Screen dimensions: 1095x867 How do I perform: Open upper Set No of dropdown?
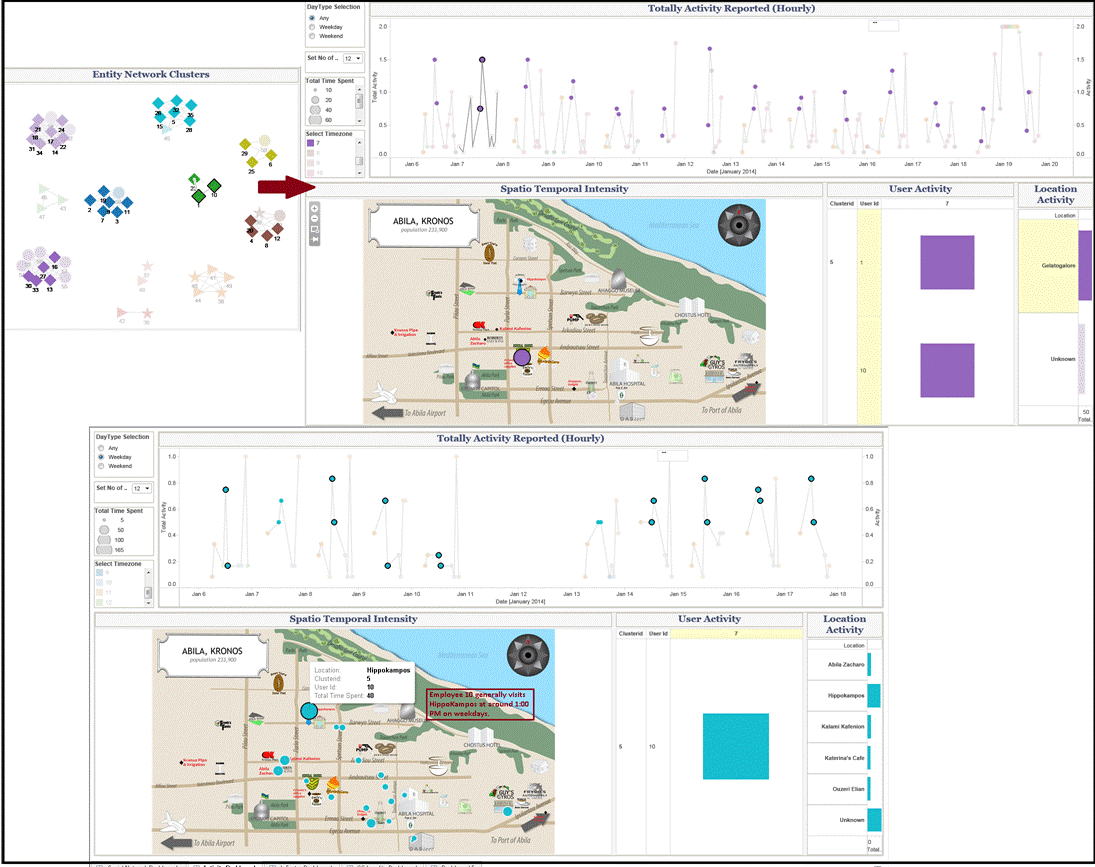353,59
